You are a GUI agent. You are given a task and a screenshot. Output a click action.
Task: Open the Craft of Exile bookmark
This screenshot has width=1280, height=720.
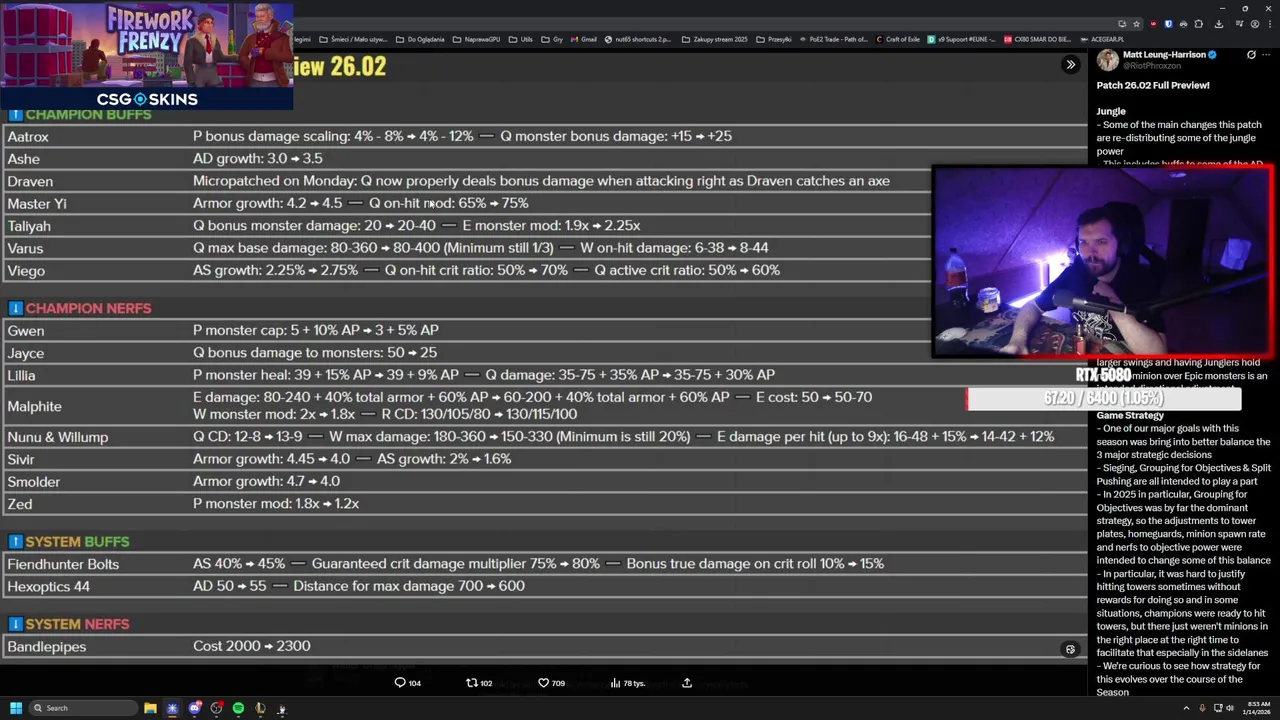(x=897, y=40)
